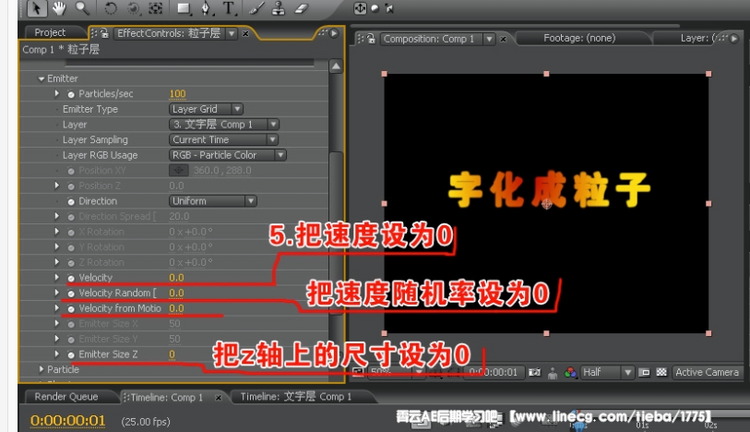The width and height of the screenshot is (750, 432).
Task: Open the Layer RGB Usage dropdown
Action: coord(228,155)
